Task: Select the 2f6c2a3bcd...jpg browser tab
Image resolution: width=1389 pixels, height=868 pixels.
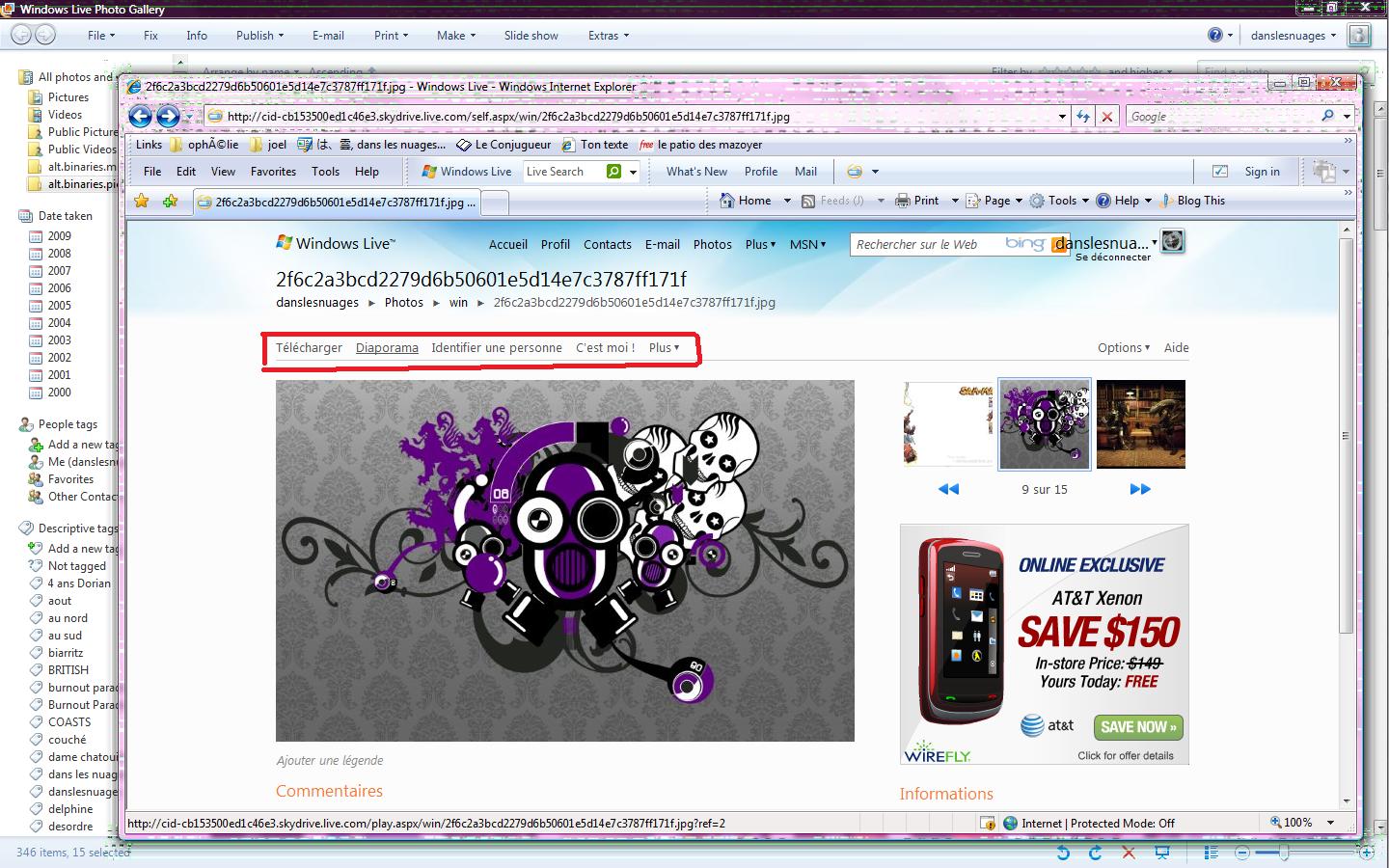Action: (x=336, y=203)
